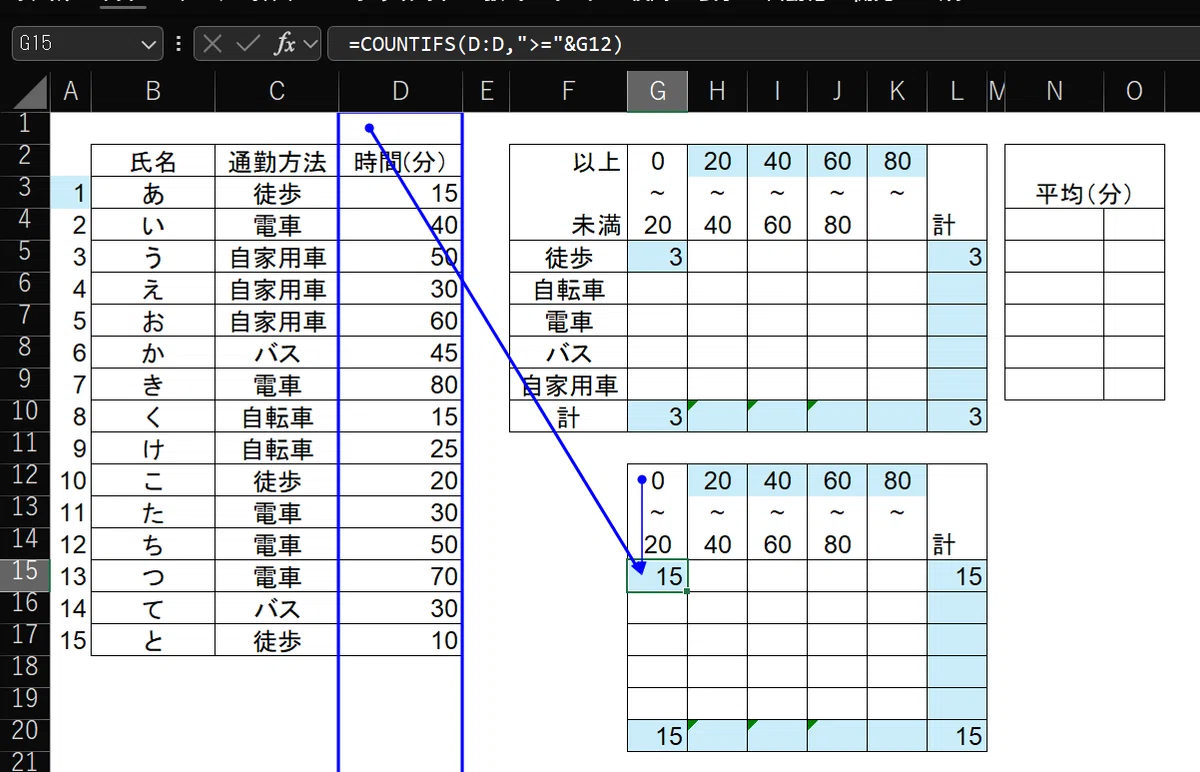
Task: Click cell H12 showing 20 in lower table
Action: 717,480
